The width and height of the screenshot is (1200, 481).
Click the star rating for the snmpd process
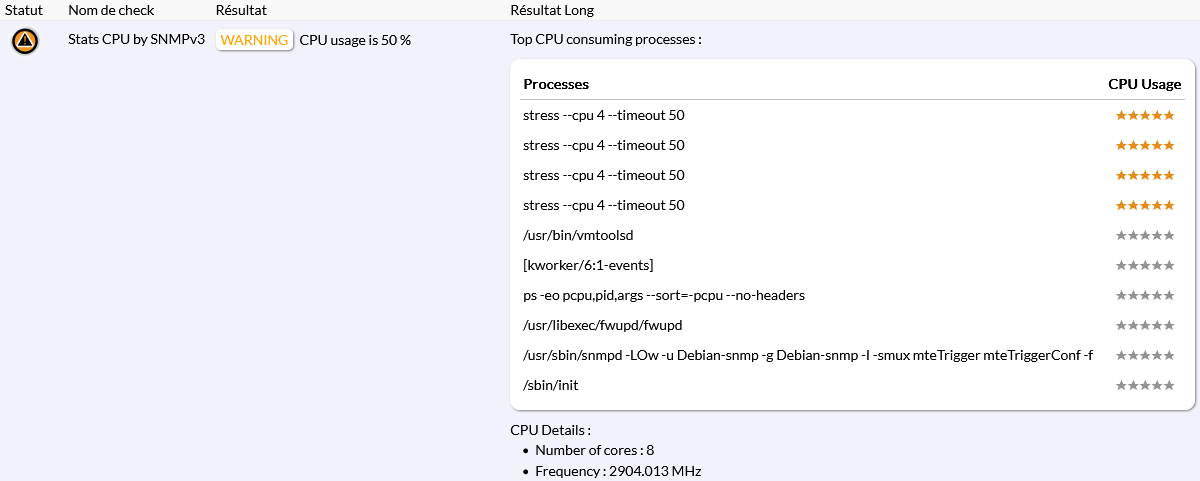click(1144, 356)
